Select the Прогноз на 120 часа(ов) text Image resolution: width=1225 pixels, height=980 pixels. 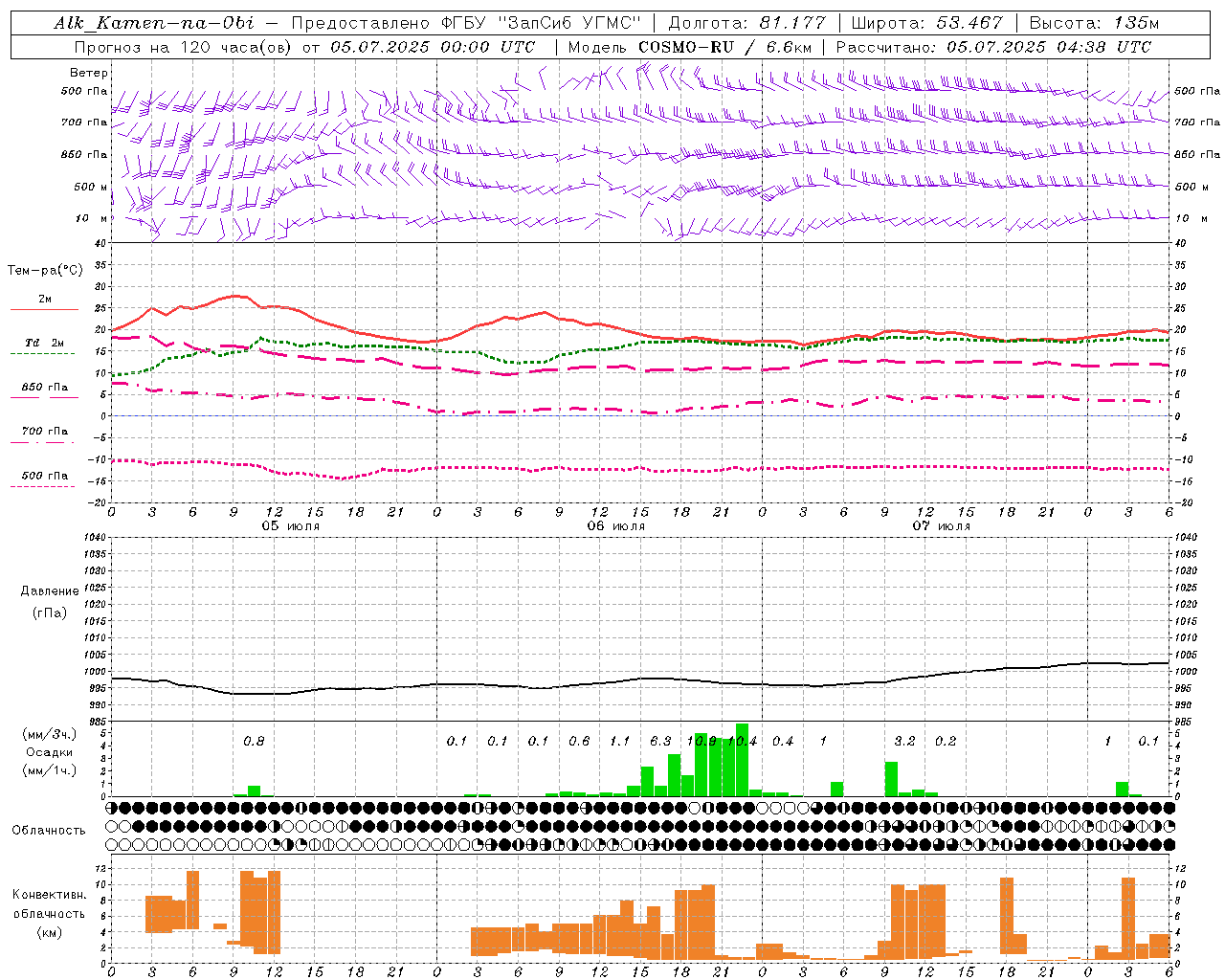pyautogui.click(x=185, y=47)
